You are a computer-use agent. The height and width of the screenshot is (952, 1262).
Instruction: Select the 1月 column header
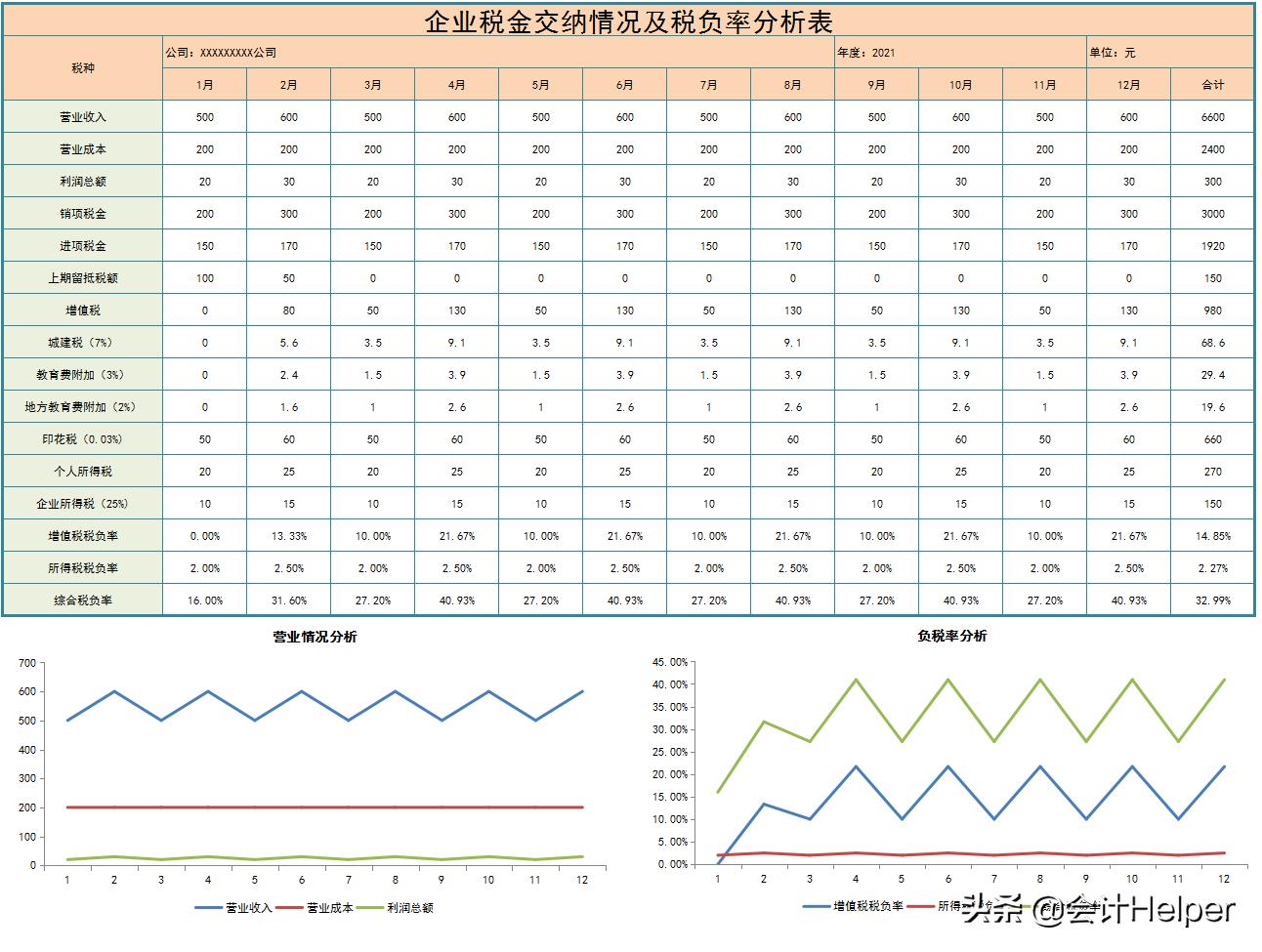206,84
